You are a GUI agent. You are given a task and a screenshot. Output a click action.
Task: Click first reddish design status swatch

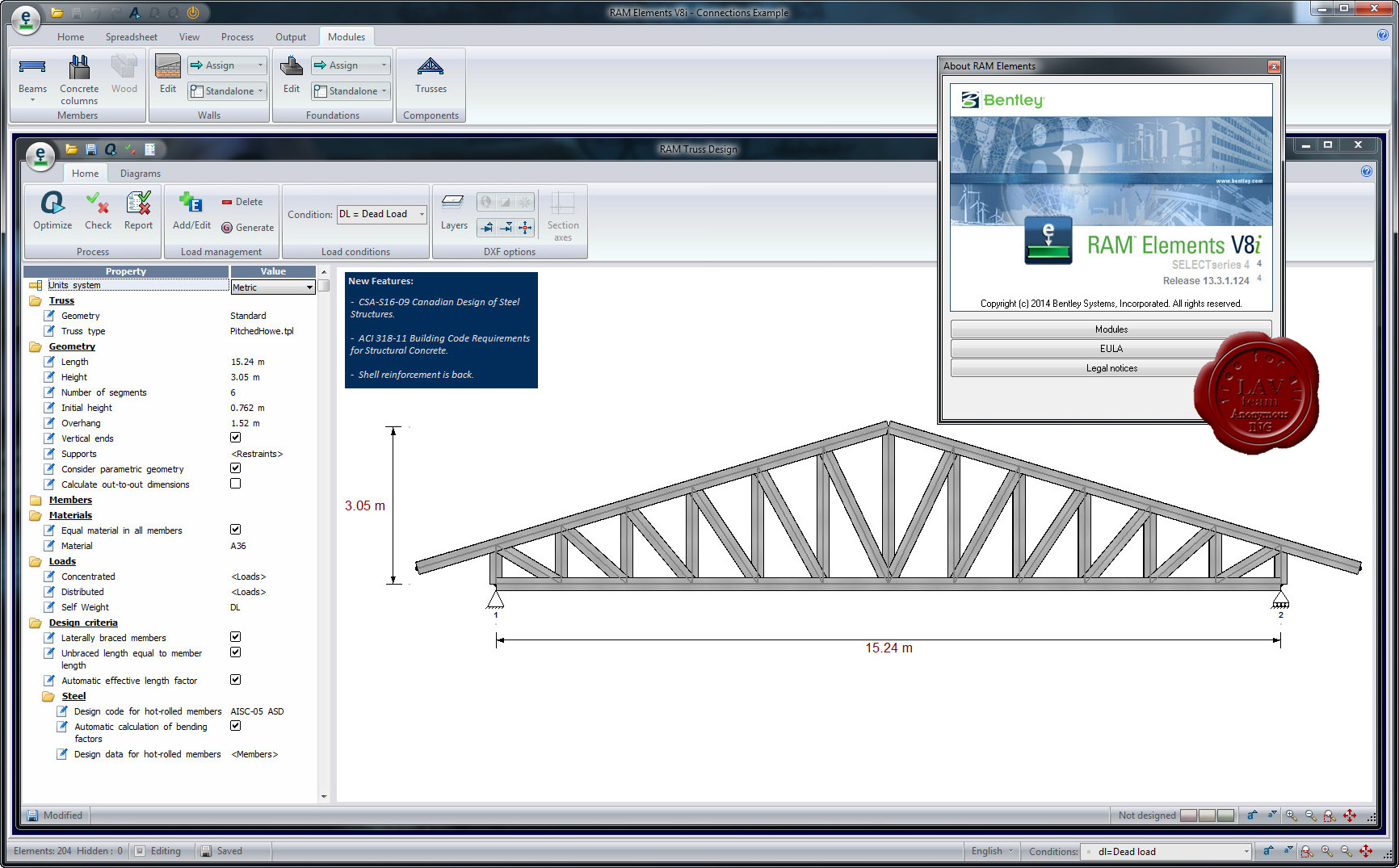coord(1188,816)
